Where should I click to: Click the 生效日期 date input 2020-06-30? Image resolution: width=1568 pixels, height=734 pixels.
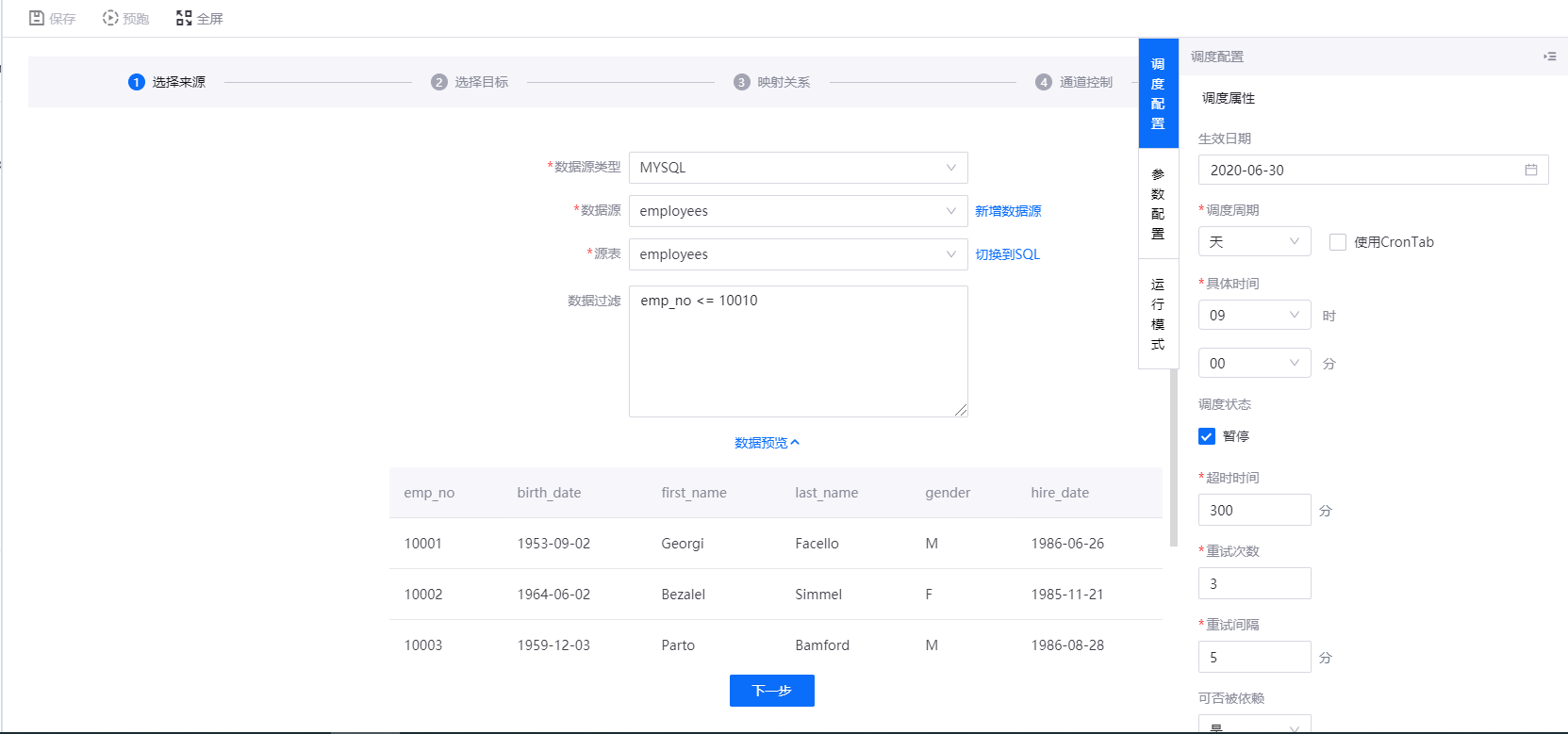1373,170
